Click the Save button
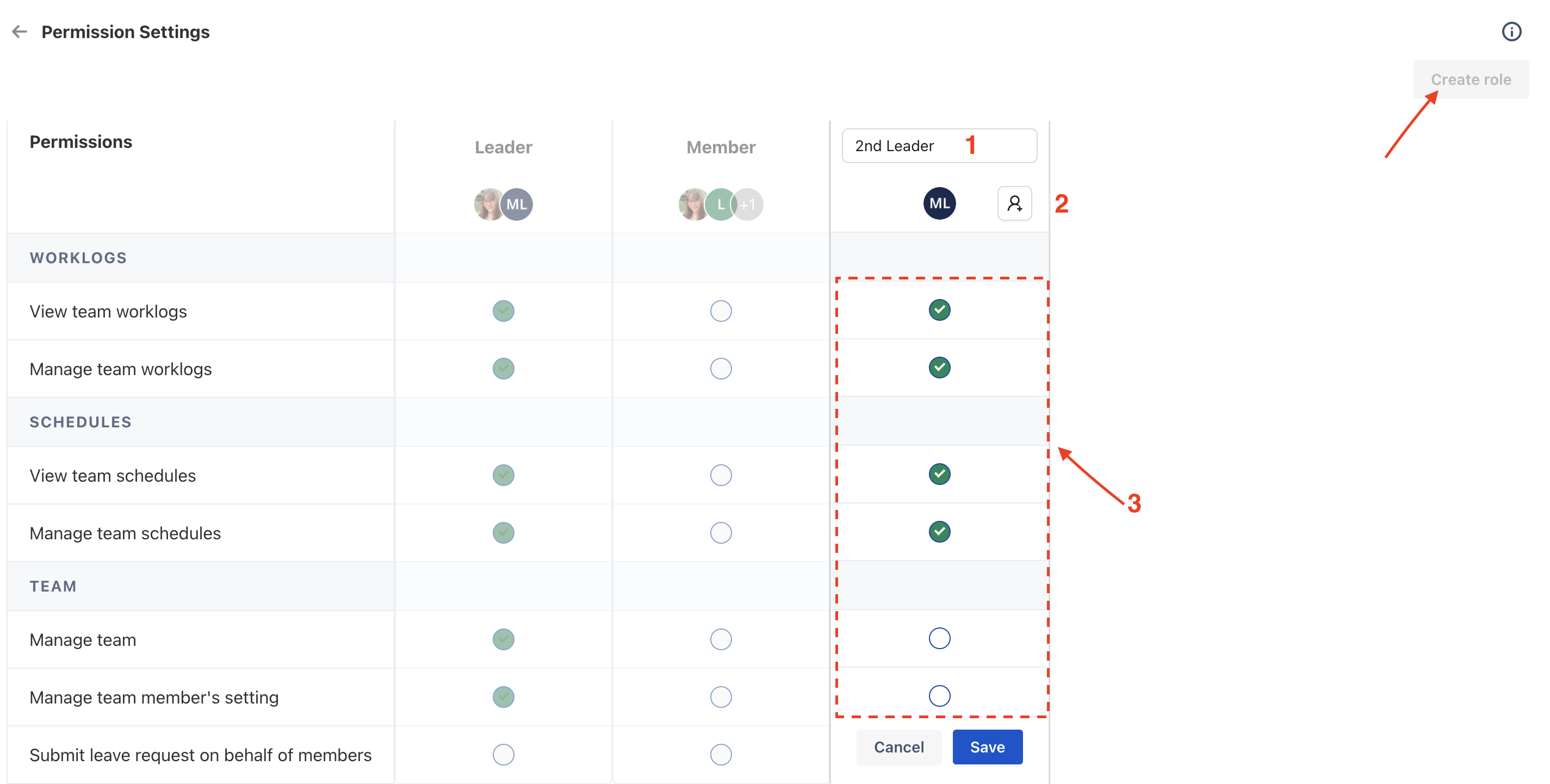Screen dimensions: 1550x784 click(988, 747)
